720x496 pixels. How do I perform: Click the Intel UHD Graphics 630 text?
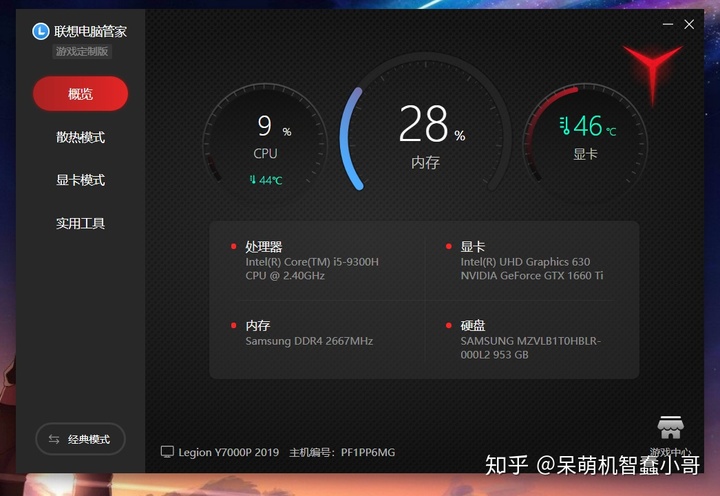point(525,262)
